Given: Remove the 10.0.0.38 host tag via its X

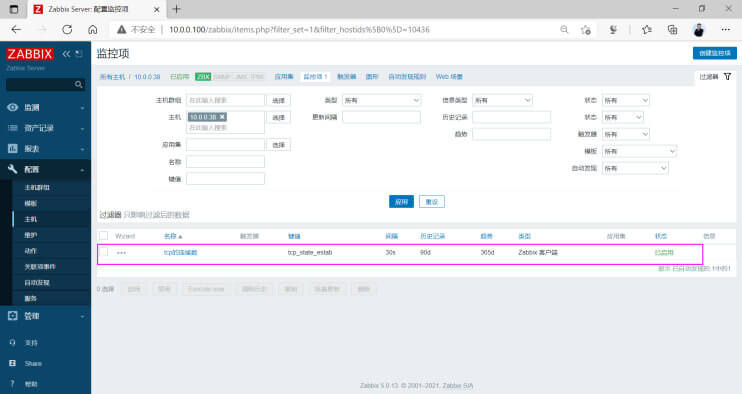Looking at the screenshot, I should (x=222, y=117).
